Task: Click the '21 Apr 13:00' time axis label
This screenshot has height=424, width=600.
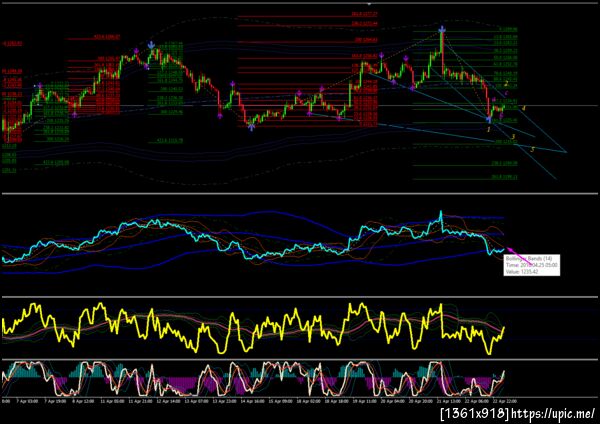Action: pyautogui.click(x=450, y=401)
